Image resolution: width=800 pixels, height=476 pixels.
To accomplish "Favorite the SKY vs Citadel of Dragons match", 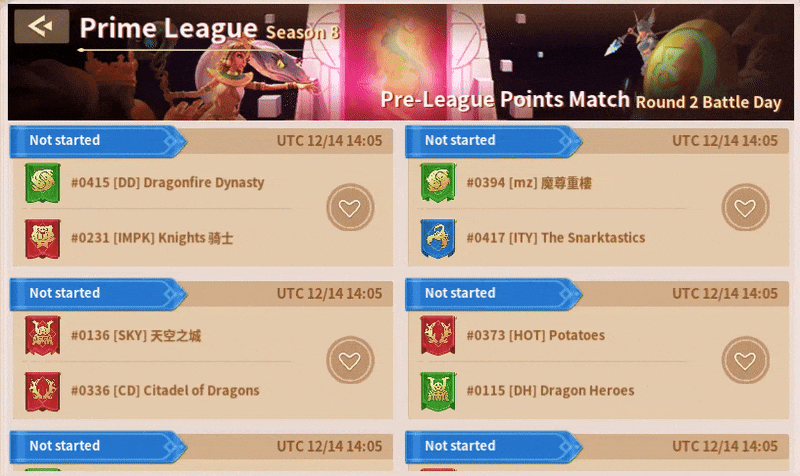I will point(350,360).
